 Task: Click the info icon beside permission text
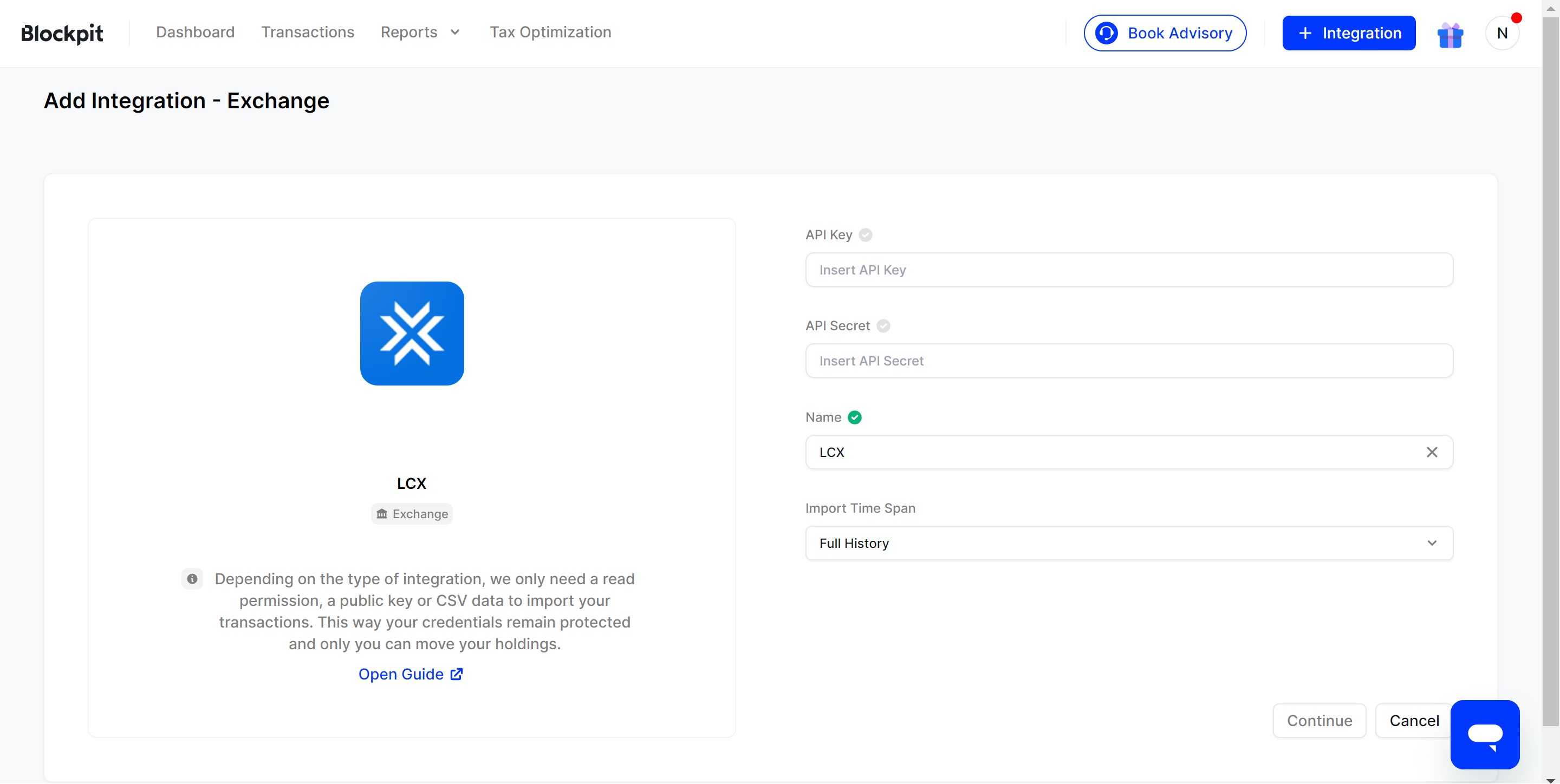pos(192,579)
